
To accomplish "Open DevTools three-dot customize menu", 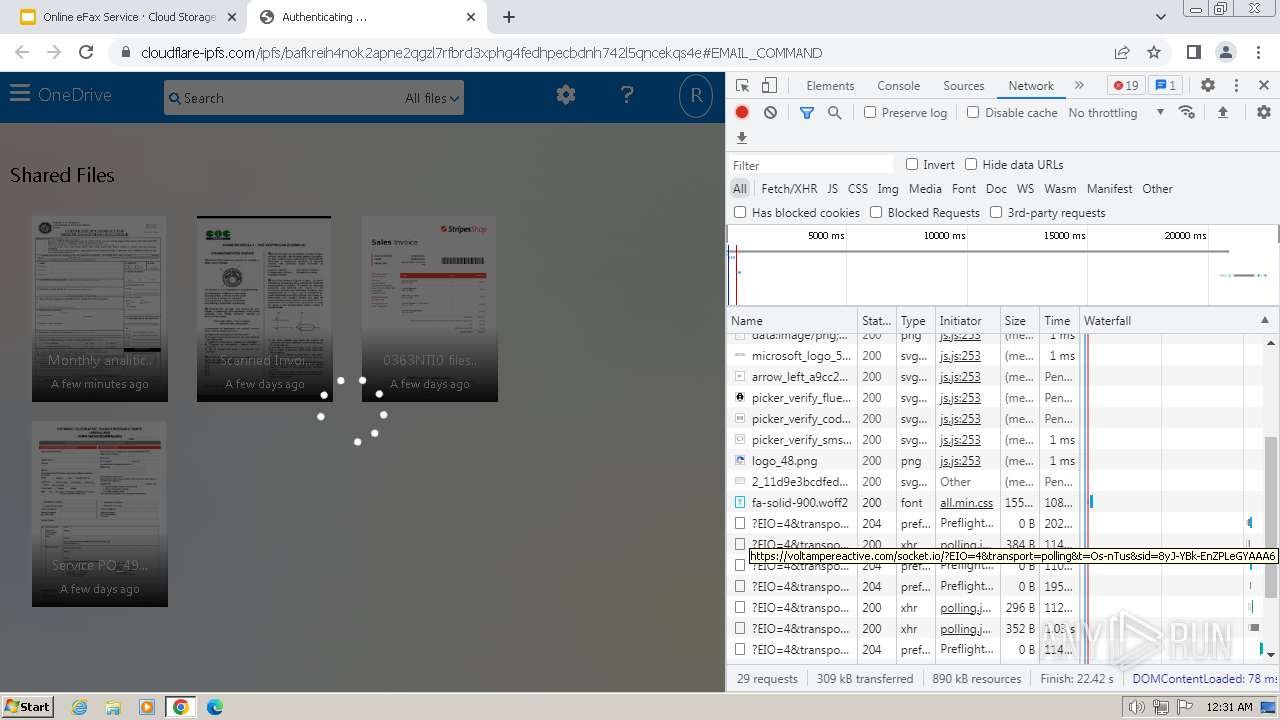I will click(1236, 86).
